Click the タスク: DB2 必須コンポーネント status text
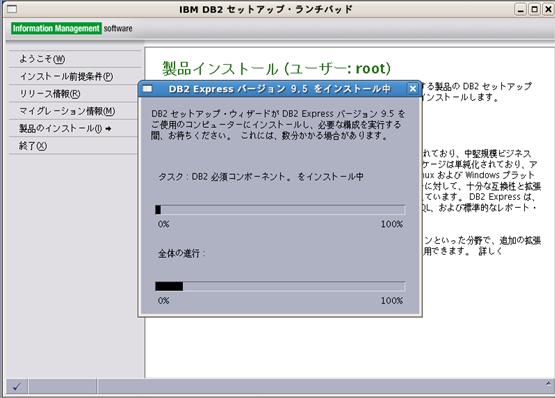Viewport: 555px width, 398px height. (x=261, y=177)
